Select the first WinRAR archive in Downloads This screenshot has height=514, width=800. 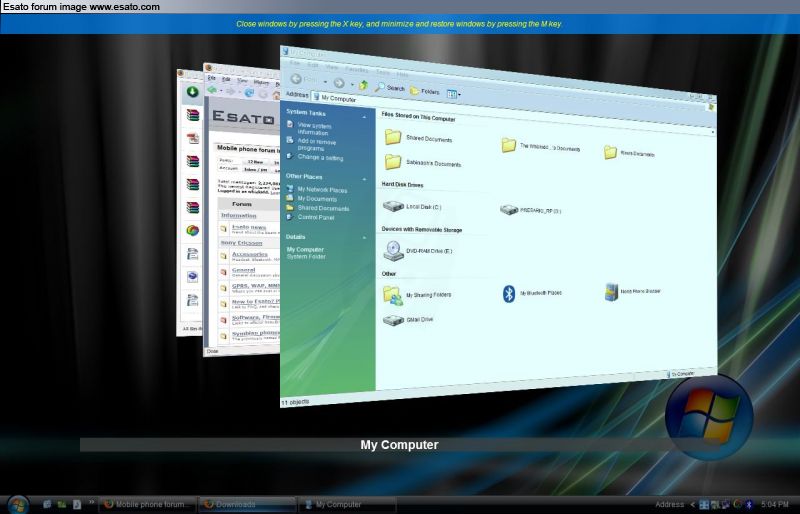[x=192, y=115]
